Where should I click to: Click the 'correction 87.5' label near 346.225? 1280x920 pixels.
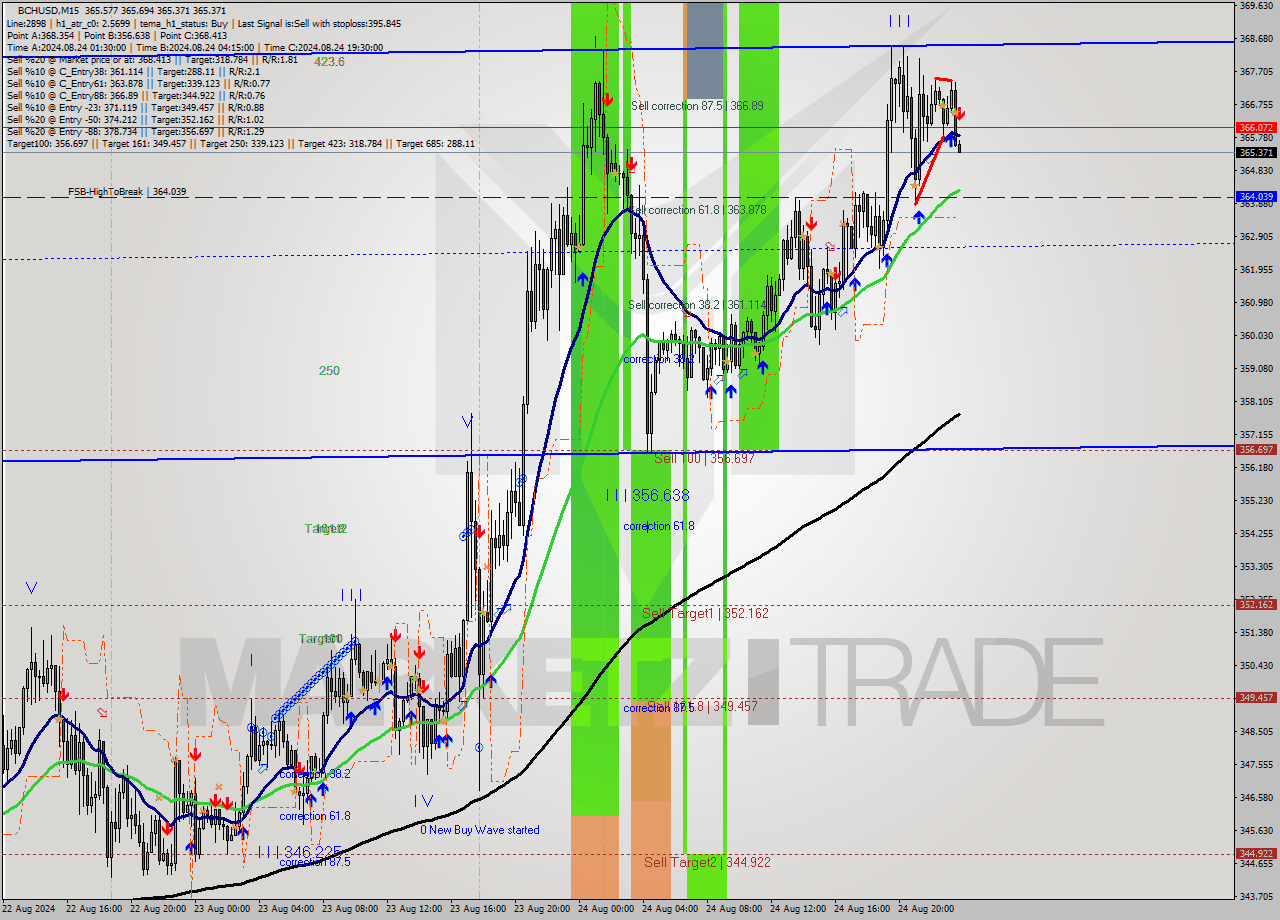315,862
